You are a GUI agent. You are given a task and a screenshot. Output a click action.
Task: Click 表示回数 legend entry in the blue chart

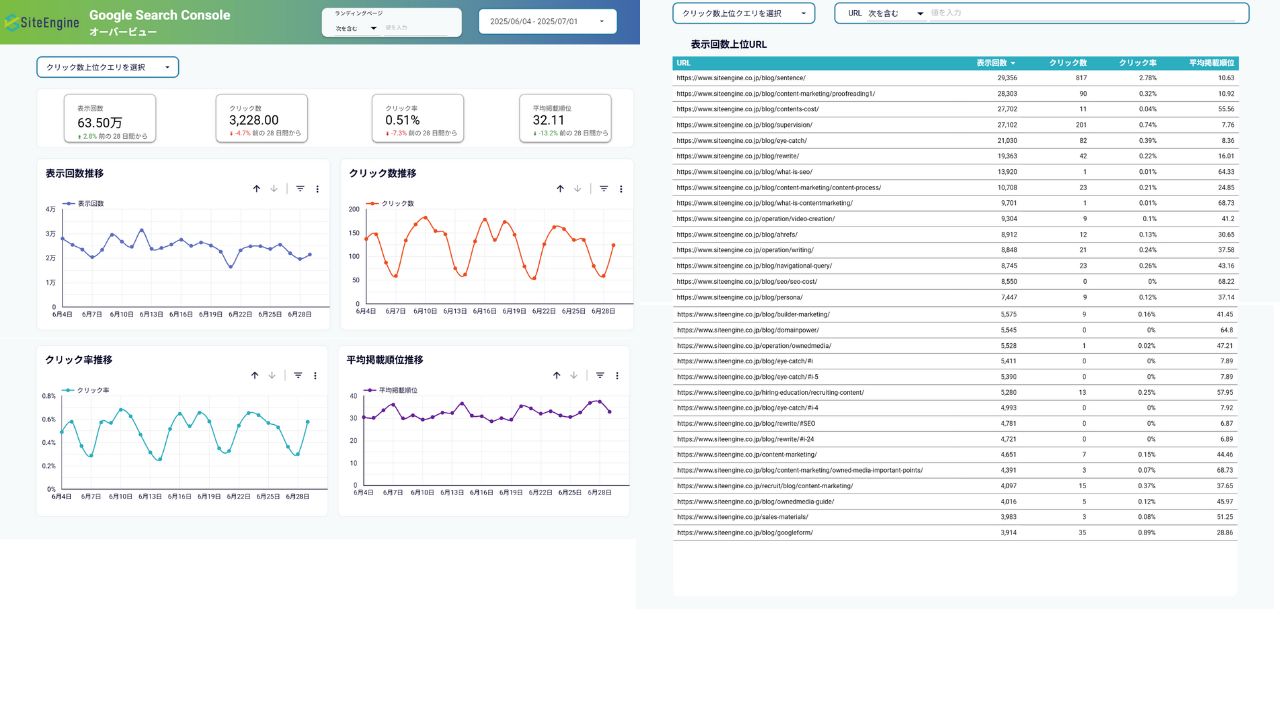coord(84,203)
